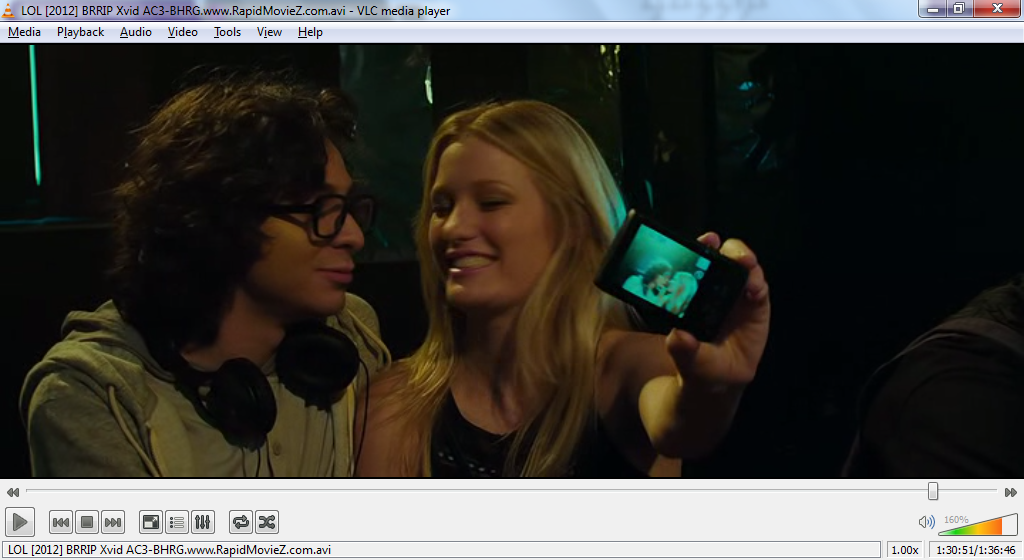Open the Tools menu
This screenshot has height=560, width=1024.
tap(227, 32)
